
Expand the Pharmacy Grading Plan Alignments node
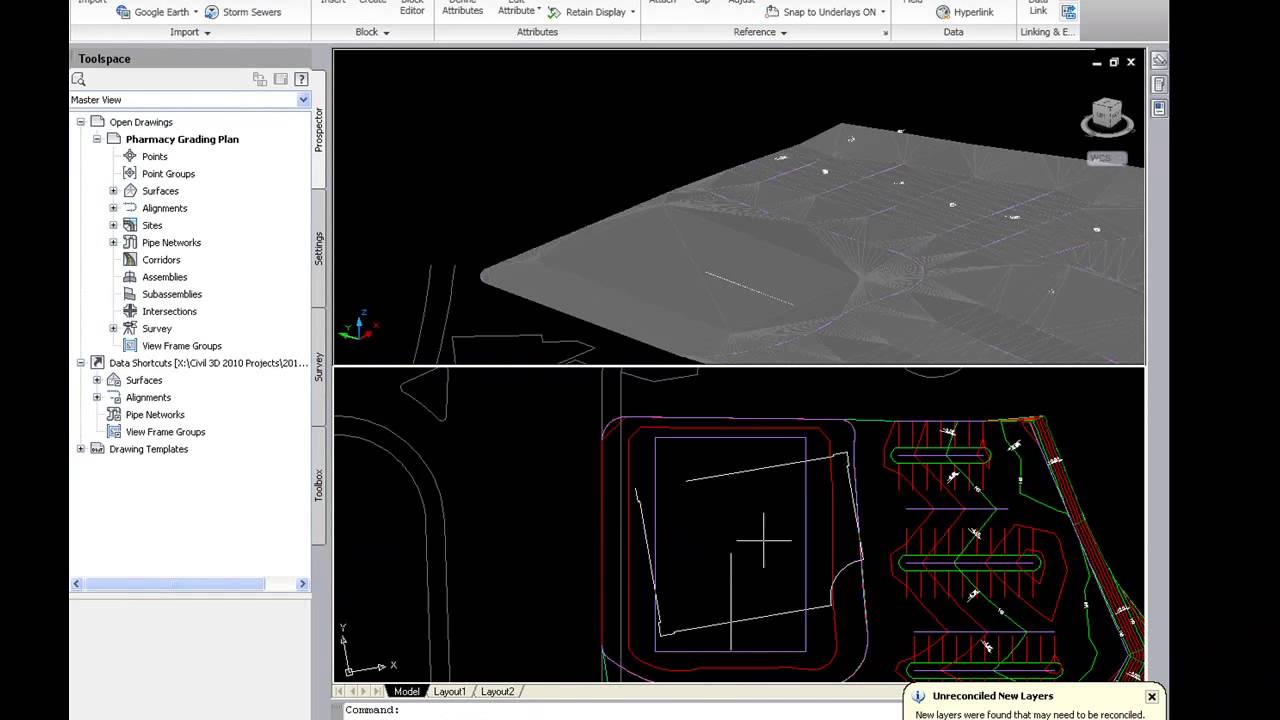pos(113,208)
